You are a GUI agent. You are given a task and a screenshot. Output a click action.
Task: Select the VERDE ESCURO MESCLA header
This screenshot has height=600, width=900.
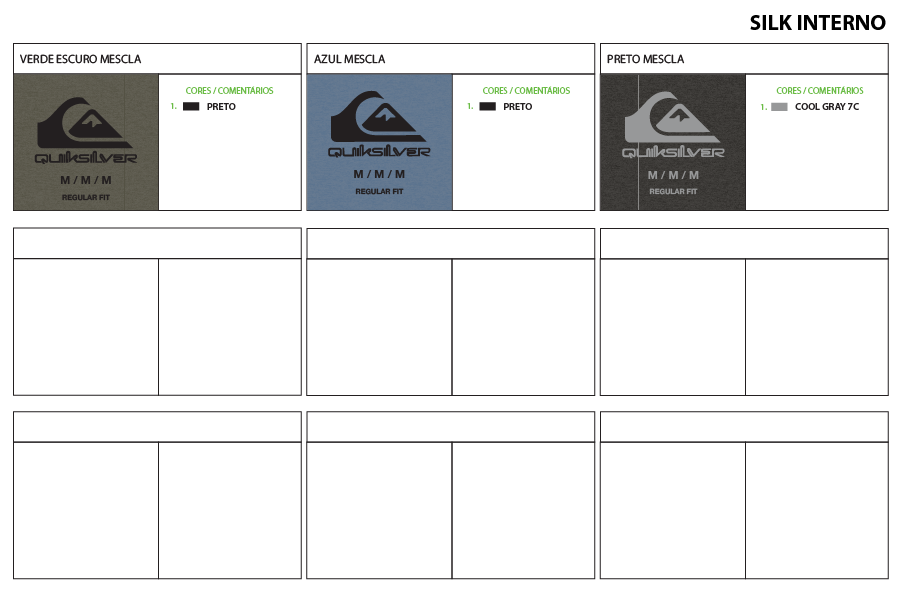point(80,59)
